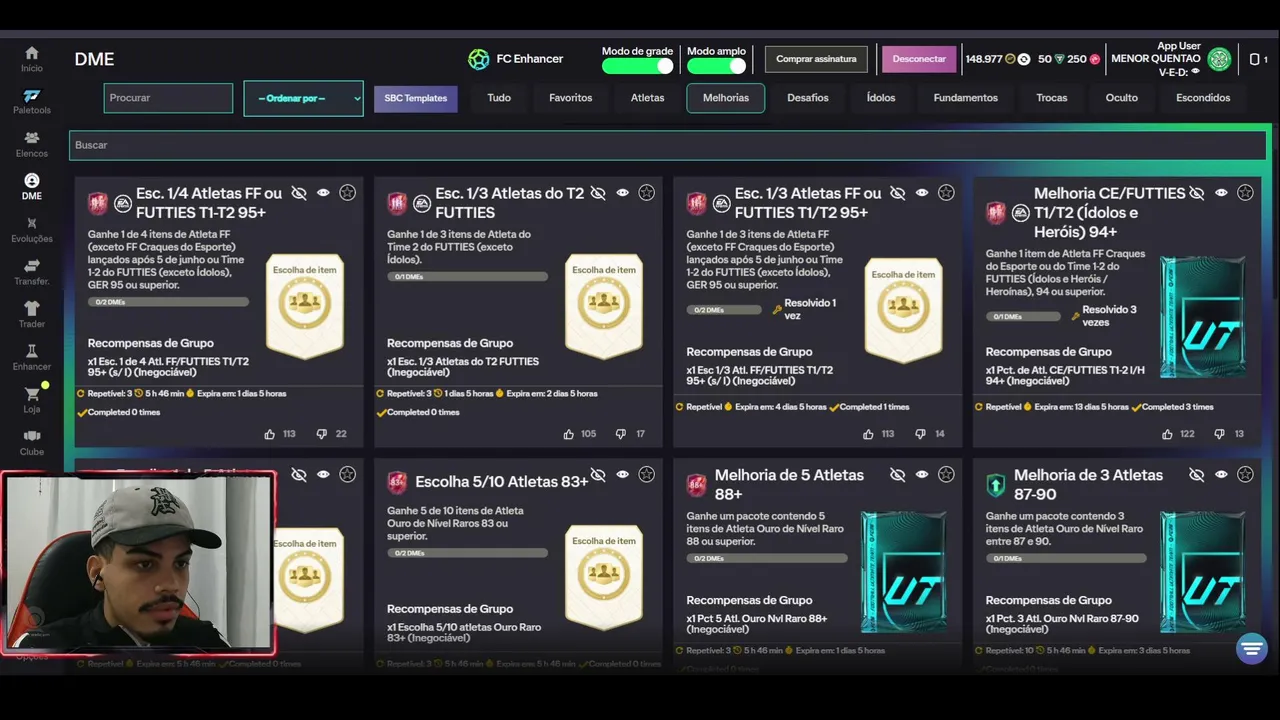Toggle the Modo amplo switch
This screenshot has width=1280, height=720.
[x=716, y=66]
